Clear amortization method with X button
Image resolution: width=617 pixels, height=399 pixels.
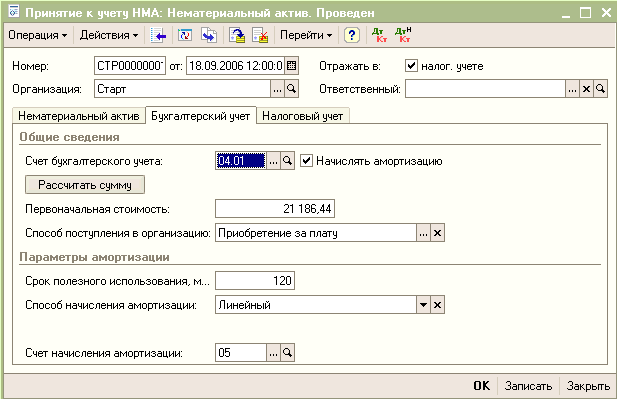[x=437, y=305]
